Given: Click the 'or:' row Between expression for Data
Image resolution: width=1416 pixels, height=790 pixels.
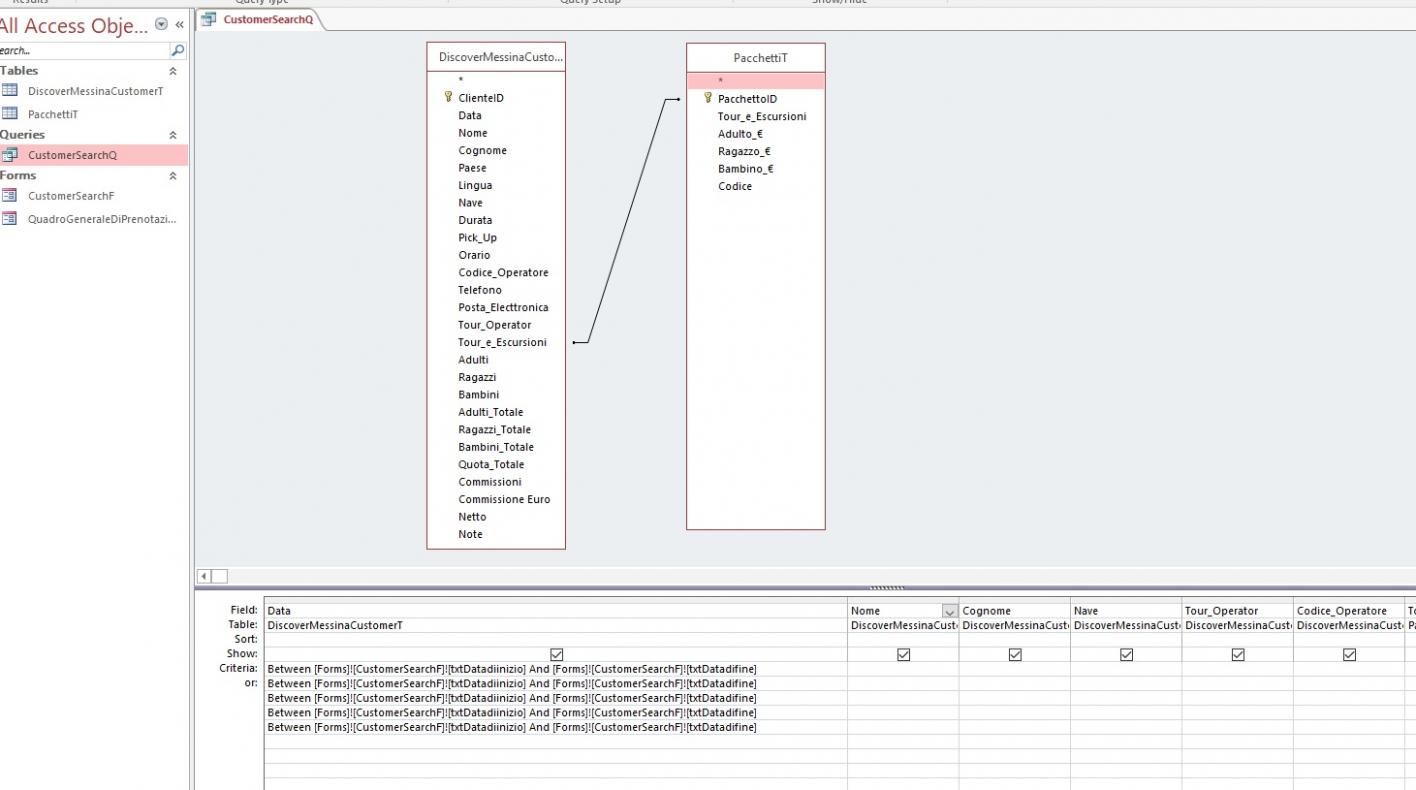Looking at the screenshot, I should pos(512,684).
